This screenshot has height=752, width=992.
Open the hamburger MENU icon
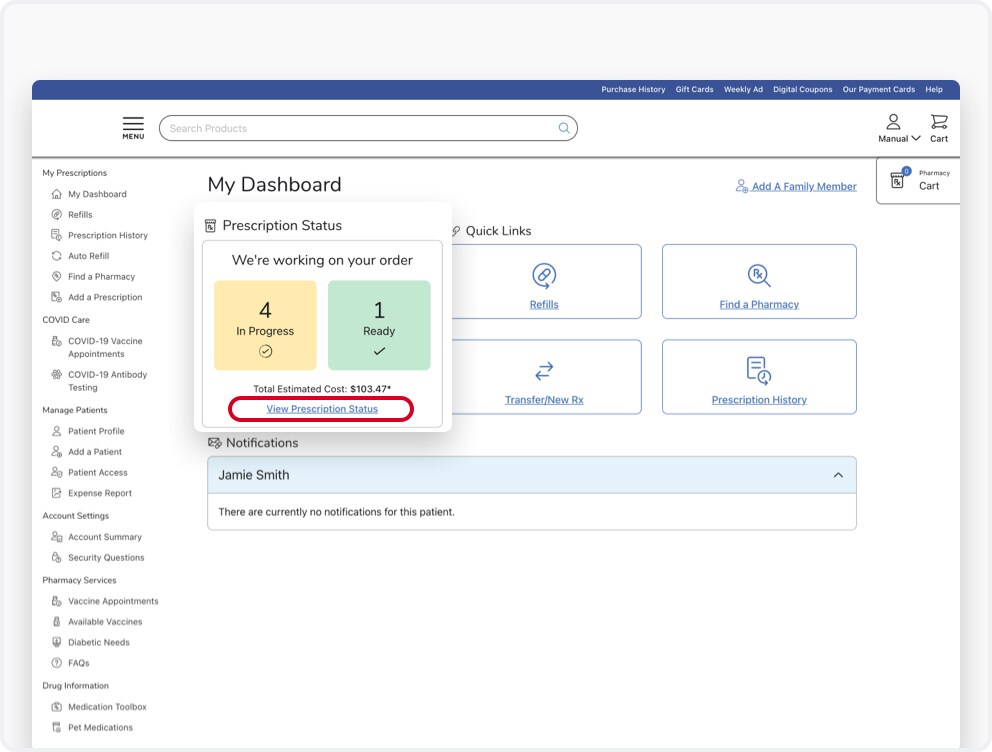[133, 128]
